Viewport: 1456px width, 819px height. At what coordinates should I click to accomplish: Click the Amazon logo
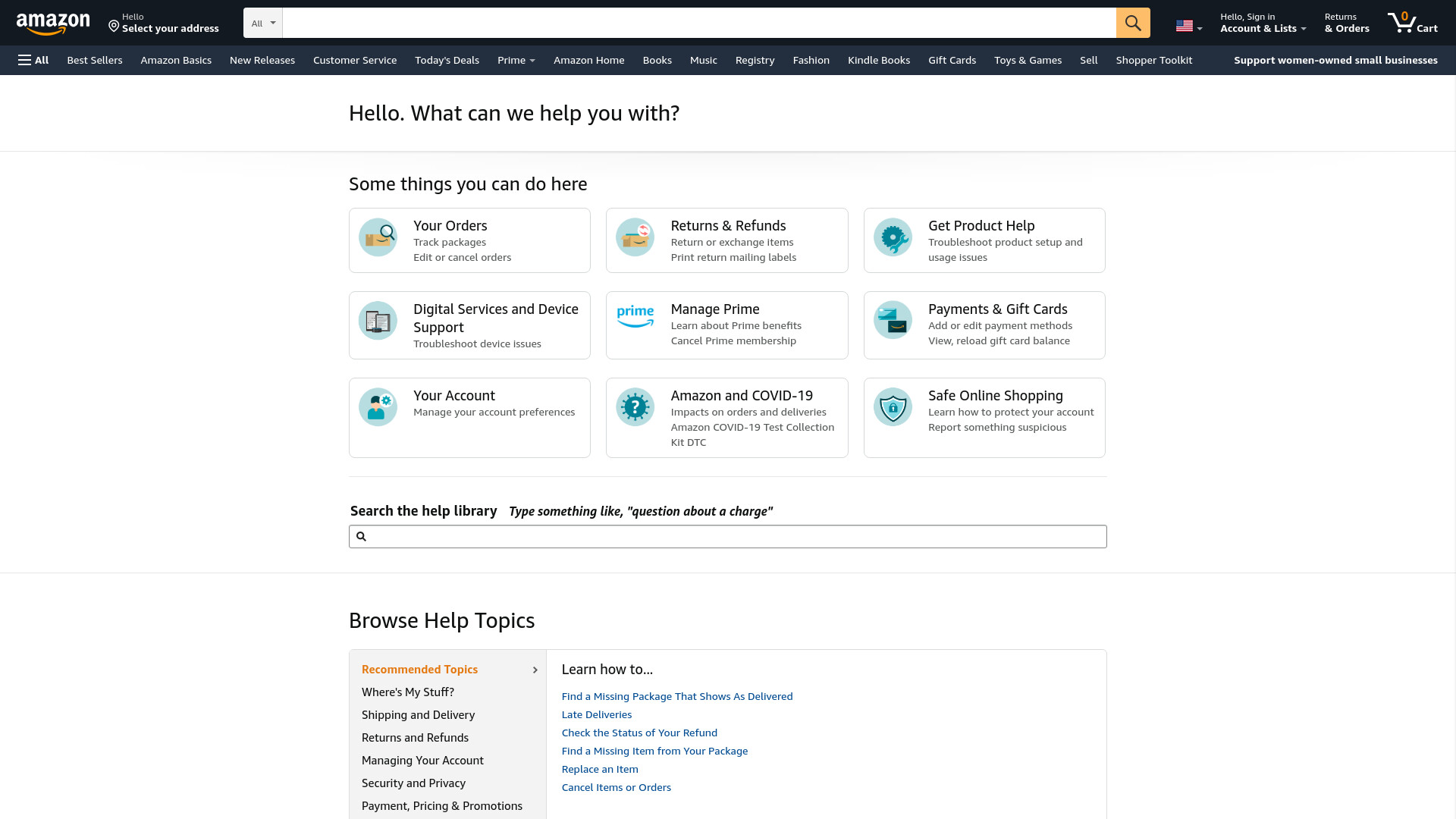pyautogui.click(x=53, y=24)
